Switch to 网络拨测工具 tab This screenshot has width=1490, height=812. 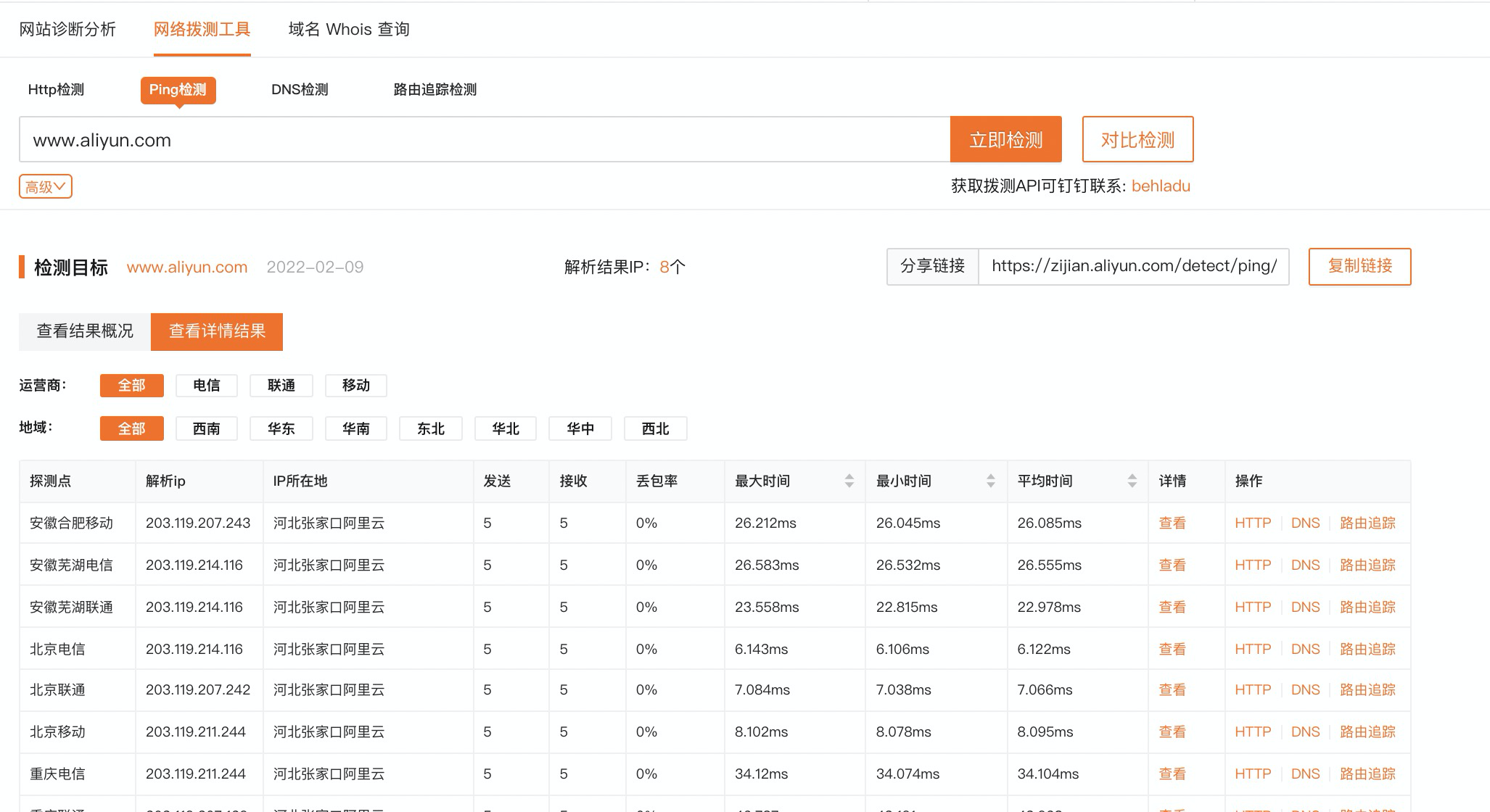click(x=202, y=29)
